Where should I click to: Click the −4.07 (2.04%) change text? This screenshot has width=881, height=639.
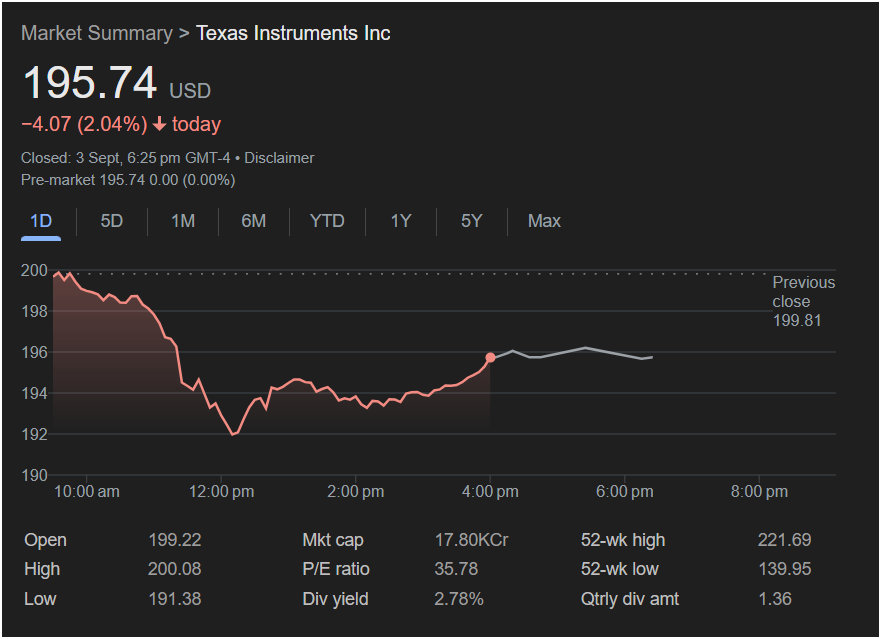(84, 124)
